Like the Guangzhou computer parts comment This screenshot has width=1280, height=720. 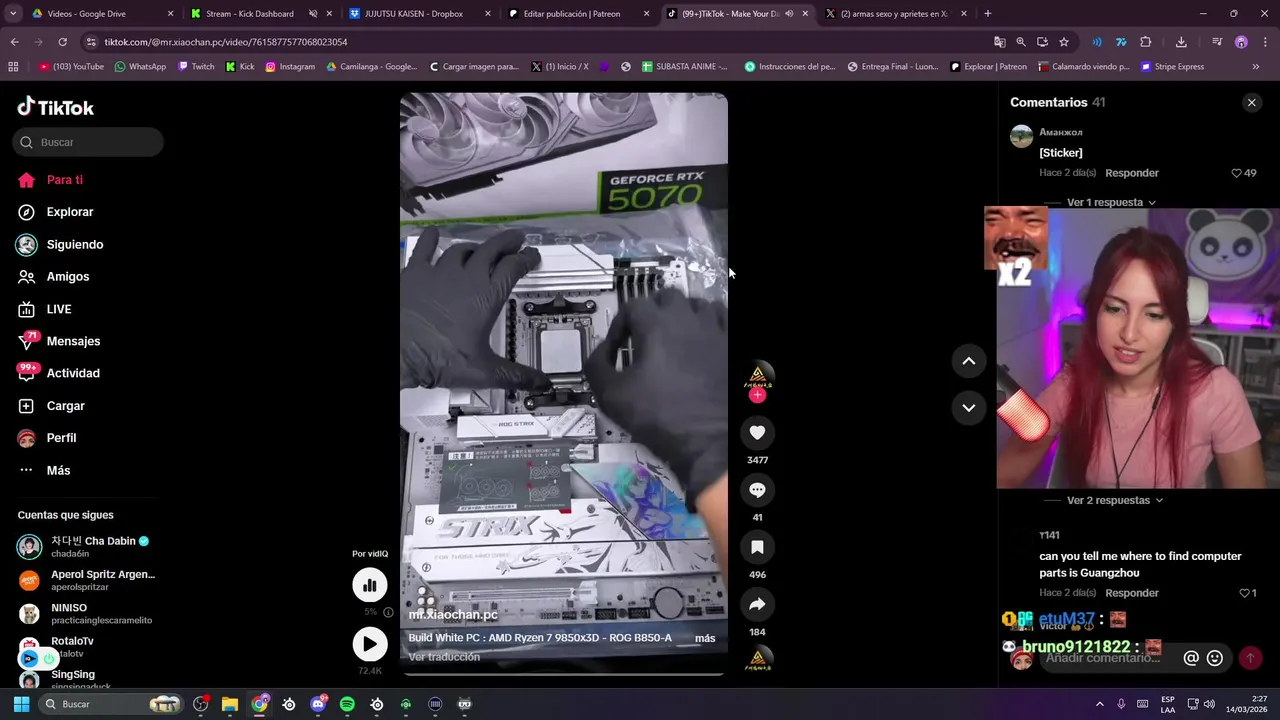point(1245,593)
